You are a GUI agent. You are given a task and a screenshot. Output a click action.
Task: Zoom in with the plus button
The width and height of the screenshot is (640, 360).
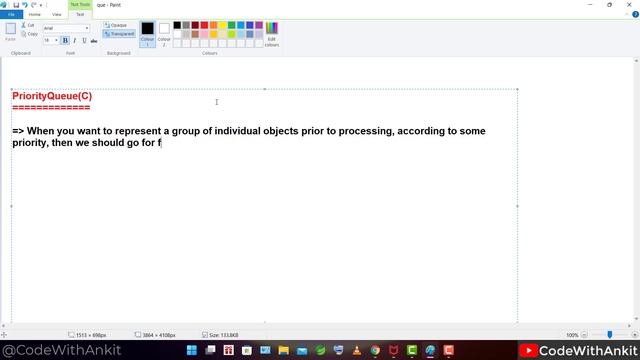634,335
